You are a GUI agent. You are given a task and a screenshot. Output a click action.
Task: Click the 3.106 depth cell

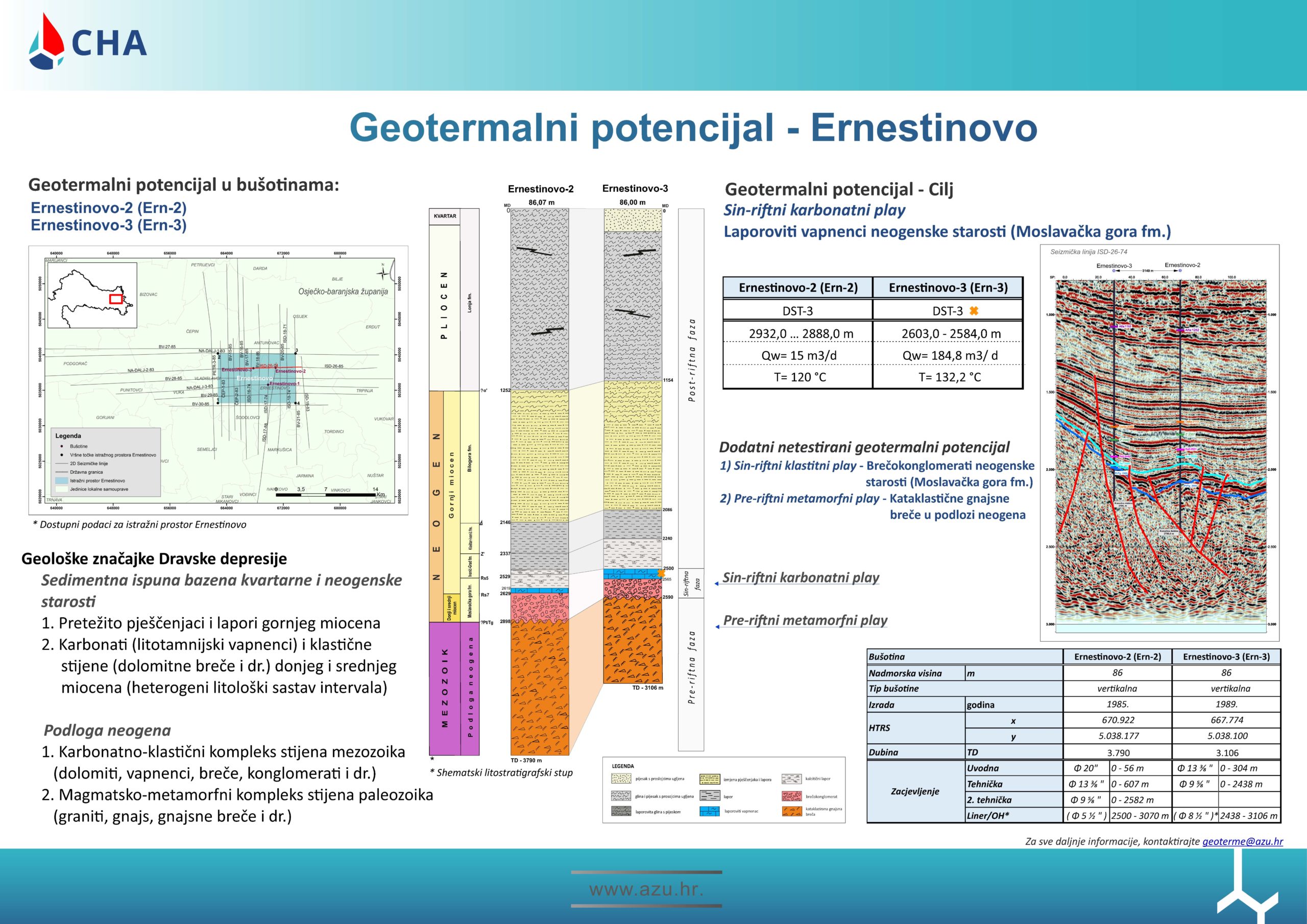(x=1226, y=752)
